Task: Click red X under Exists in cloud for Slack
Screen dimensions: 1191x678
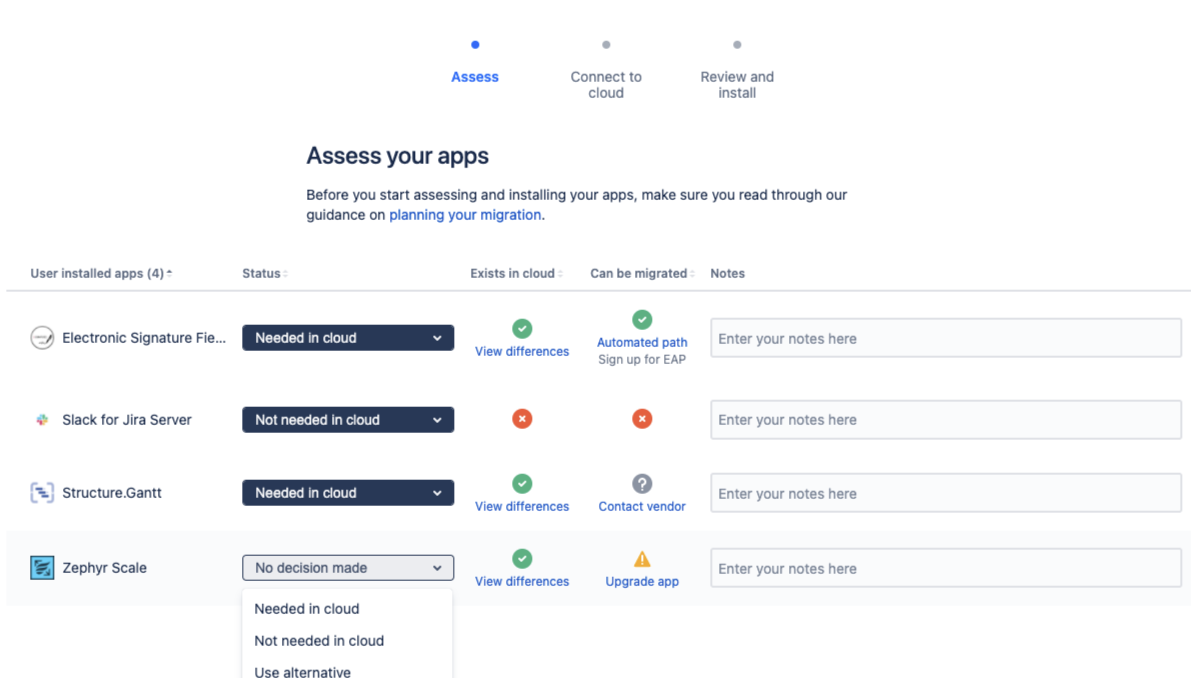Action: coord(522,419)
